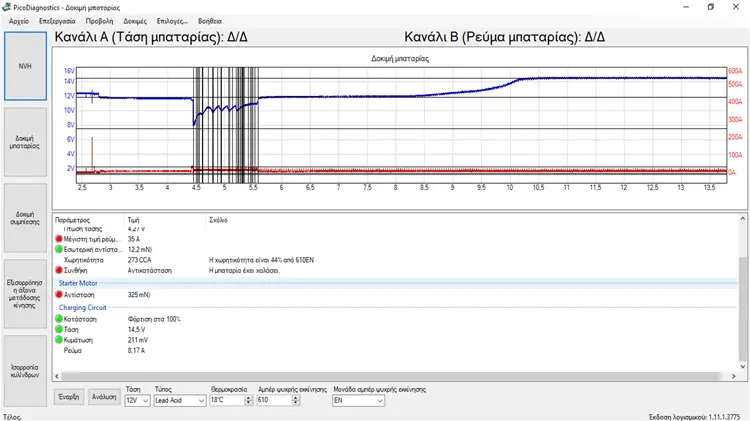Open the Ισορροπία κυλίνδρων sidebar test
Screen dimensions: 750x421
coord(25,371)
